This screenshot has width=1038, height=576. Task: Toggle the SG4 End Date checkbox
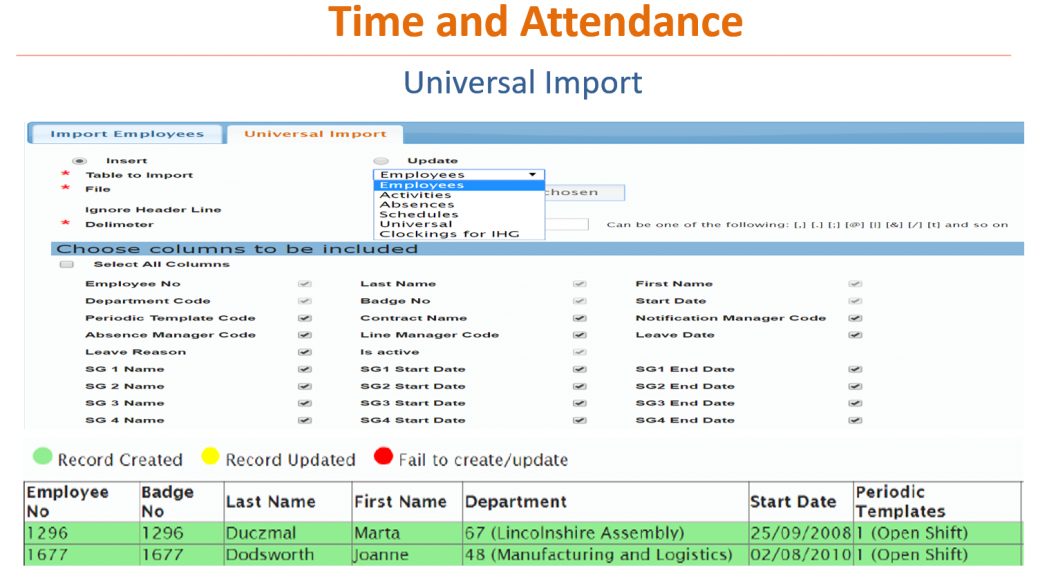pyautogui.click(x=855, y=421)
